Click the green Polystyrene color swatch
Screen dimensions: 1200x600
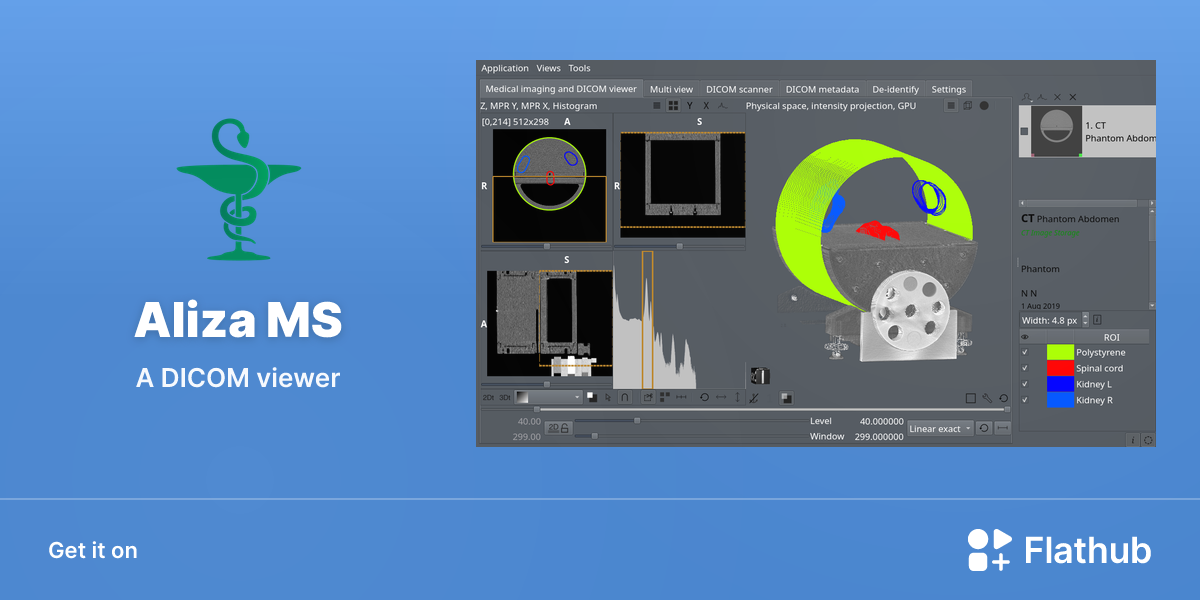1059,352
